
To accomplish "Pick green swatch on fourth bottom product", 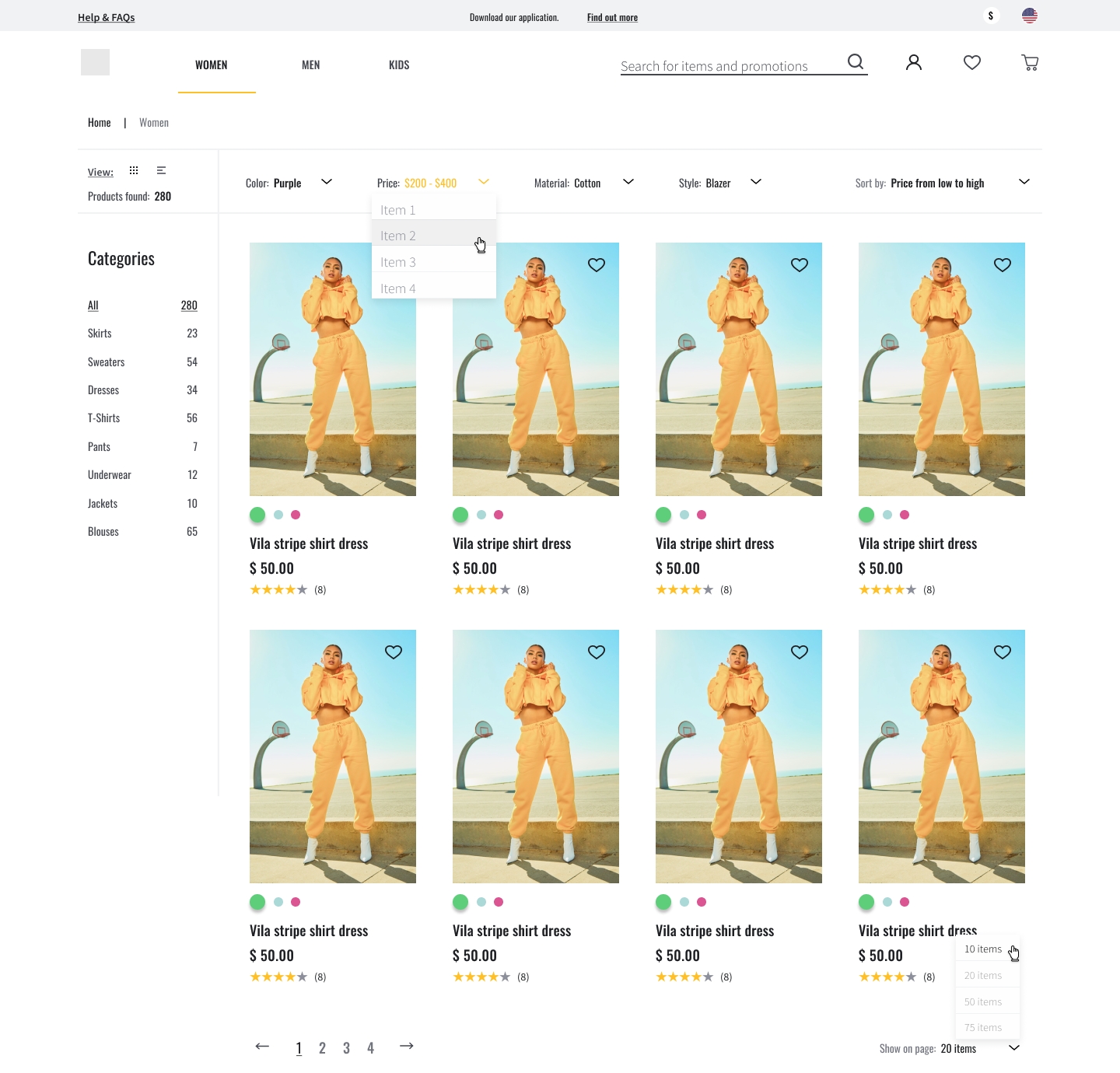I will pos(866,902).
